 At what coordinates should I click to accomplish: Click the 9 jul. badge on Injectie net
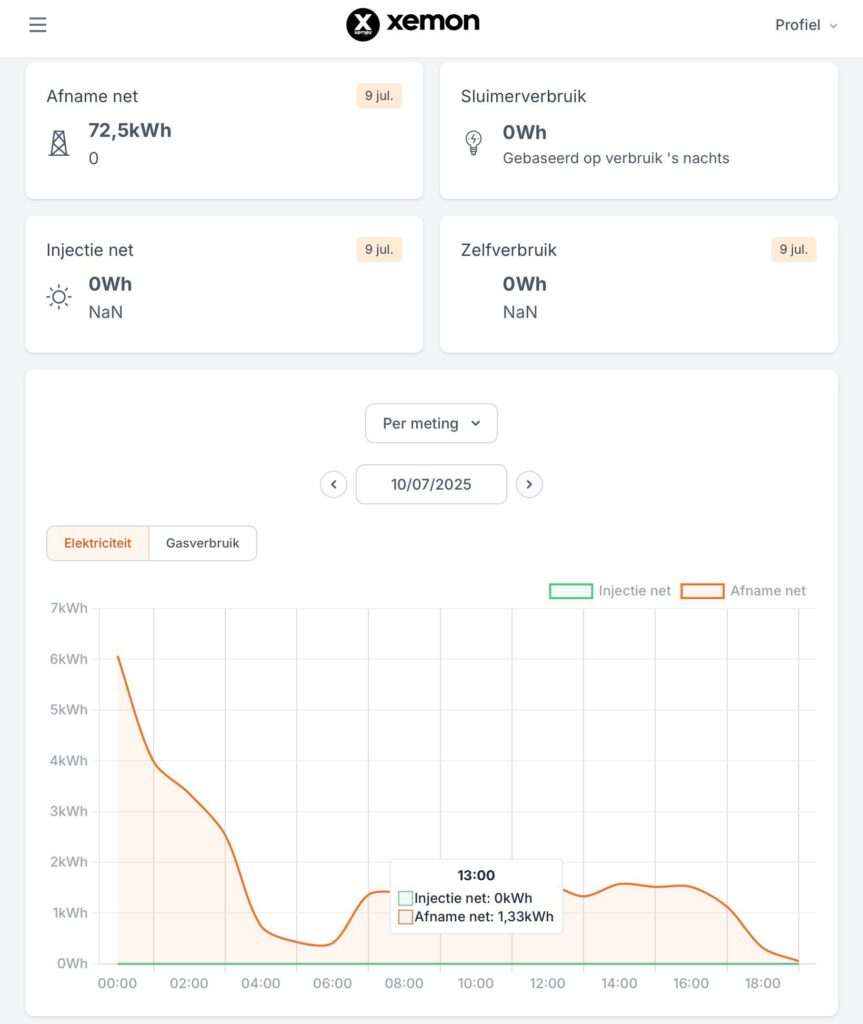(379, 249)
